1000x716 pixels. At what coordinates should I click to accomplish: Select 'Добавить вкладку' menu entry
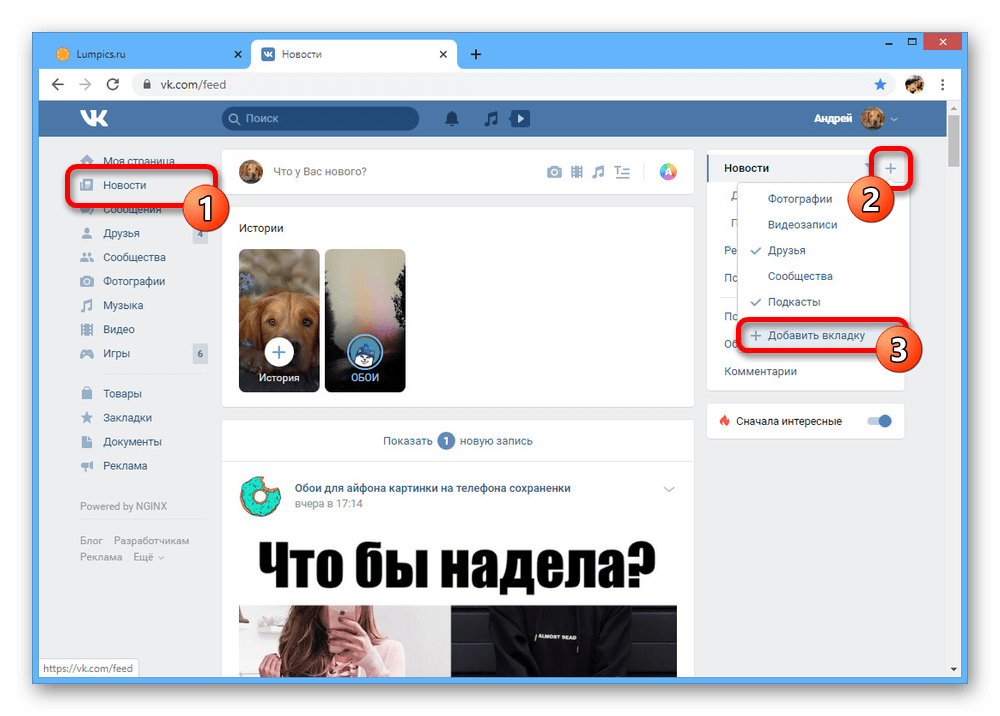click(x=815, y=336)
